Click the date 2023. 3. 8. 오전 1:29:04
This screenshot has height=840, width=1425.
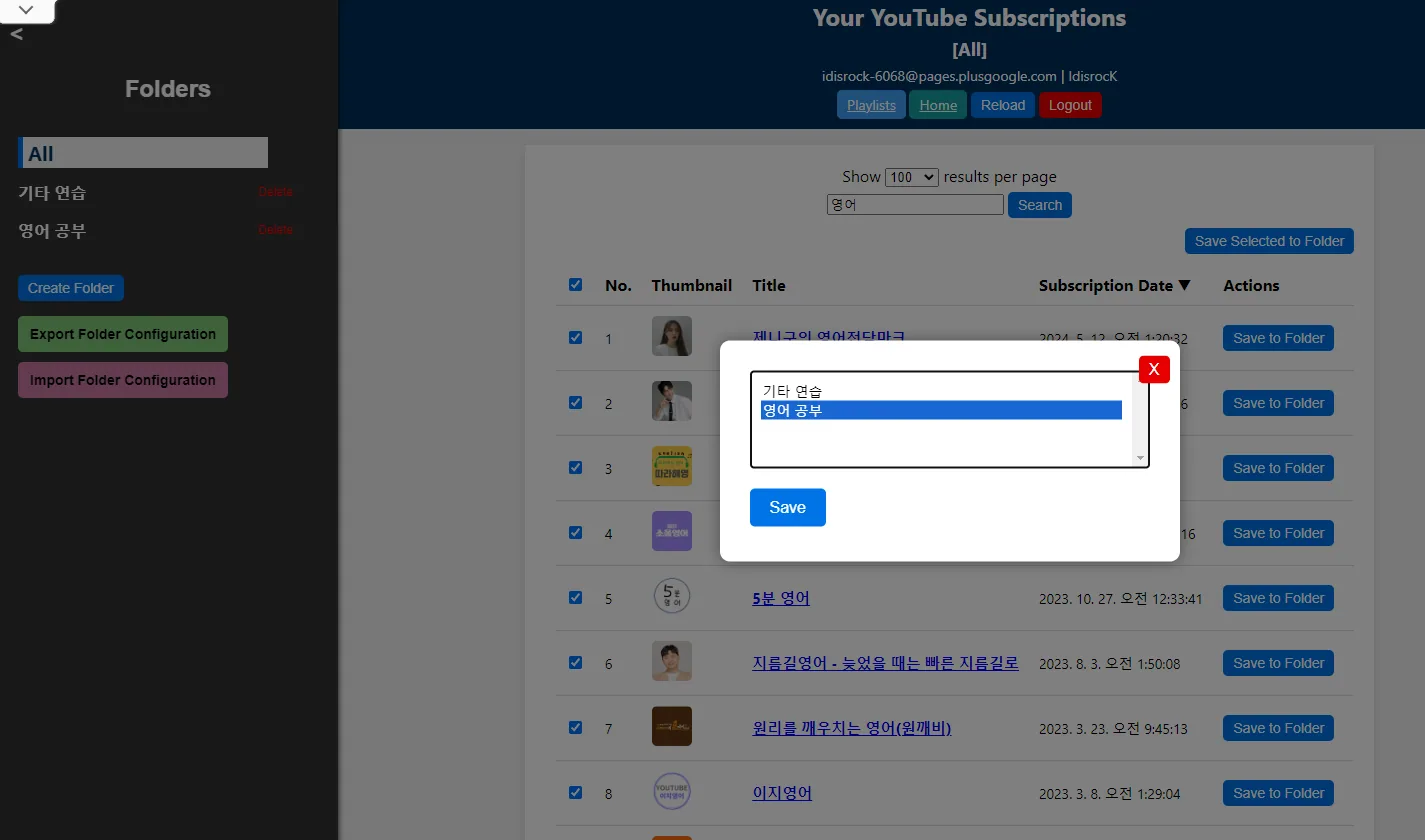(x=1109, y=794)
